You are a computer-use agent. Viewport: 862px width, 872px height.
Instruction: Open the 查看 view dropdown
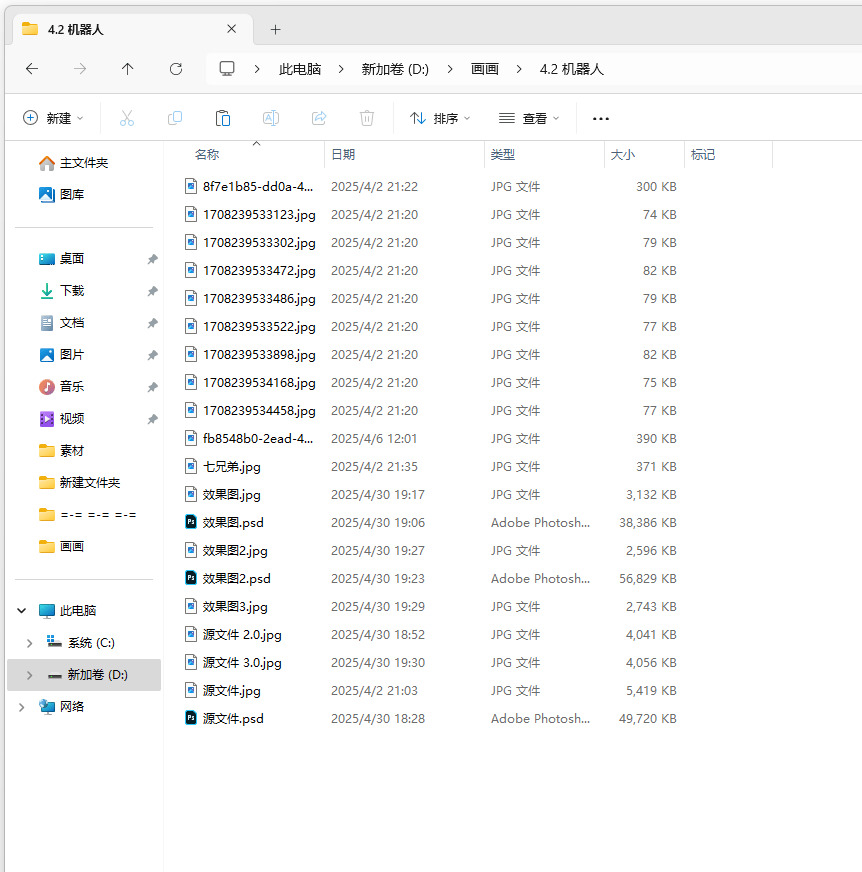point(529,118)
